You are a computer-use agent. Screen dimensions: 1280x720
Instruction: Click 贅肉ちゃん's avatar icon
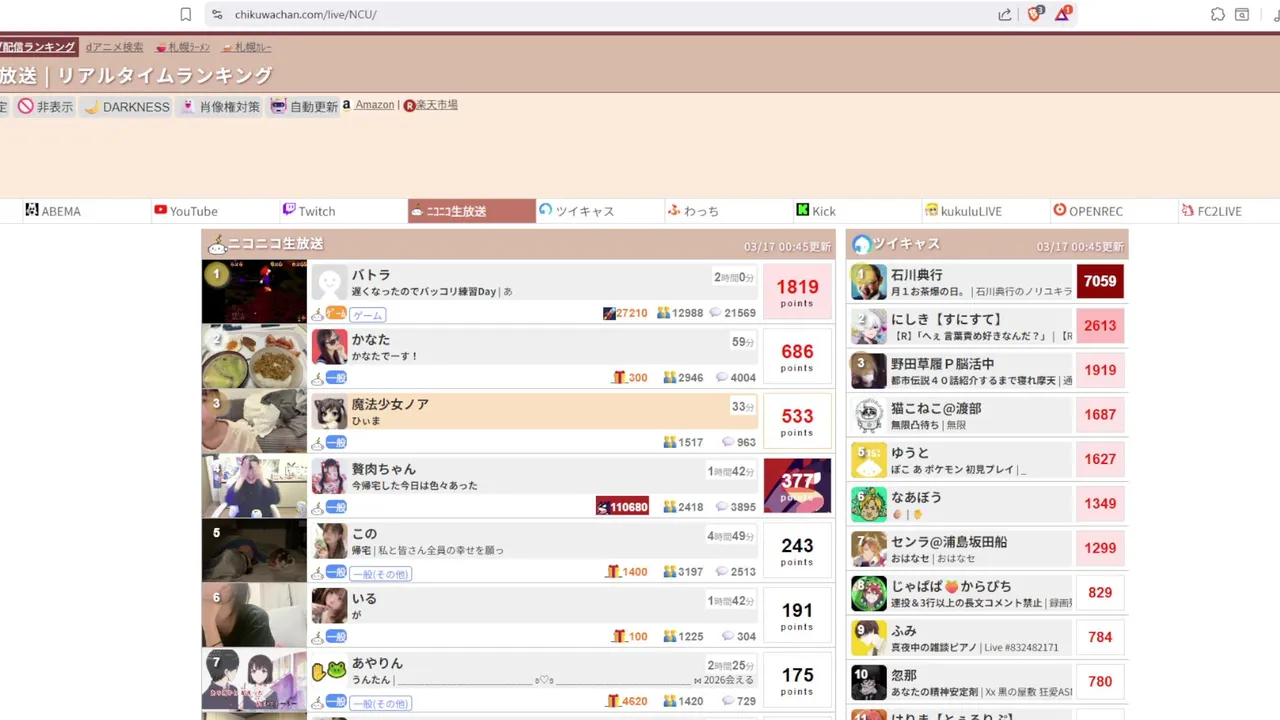[330, 477]
